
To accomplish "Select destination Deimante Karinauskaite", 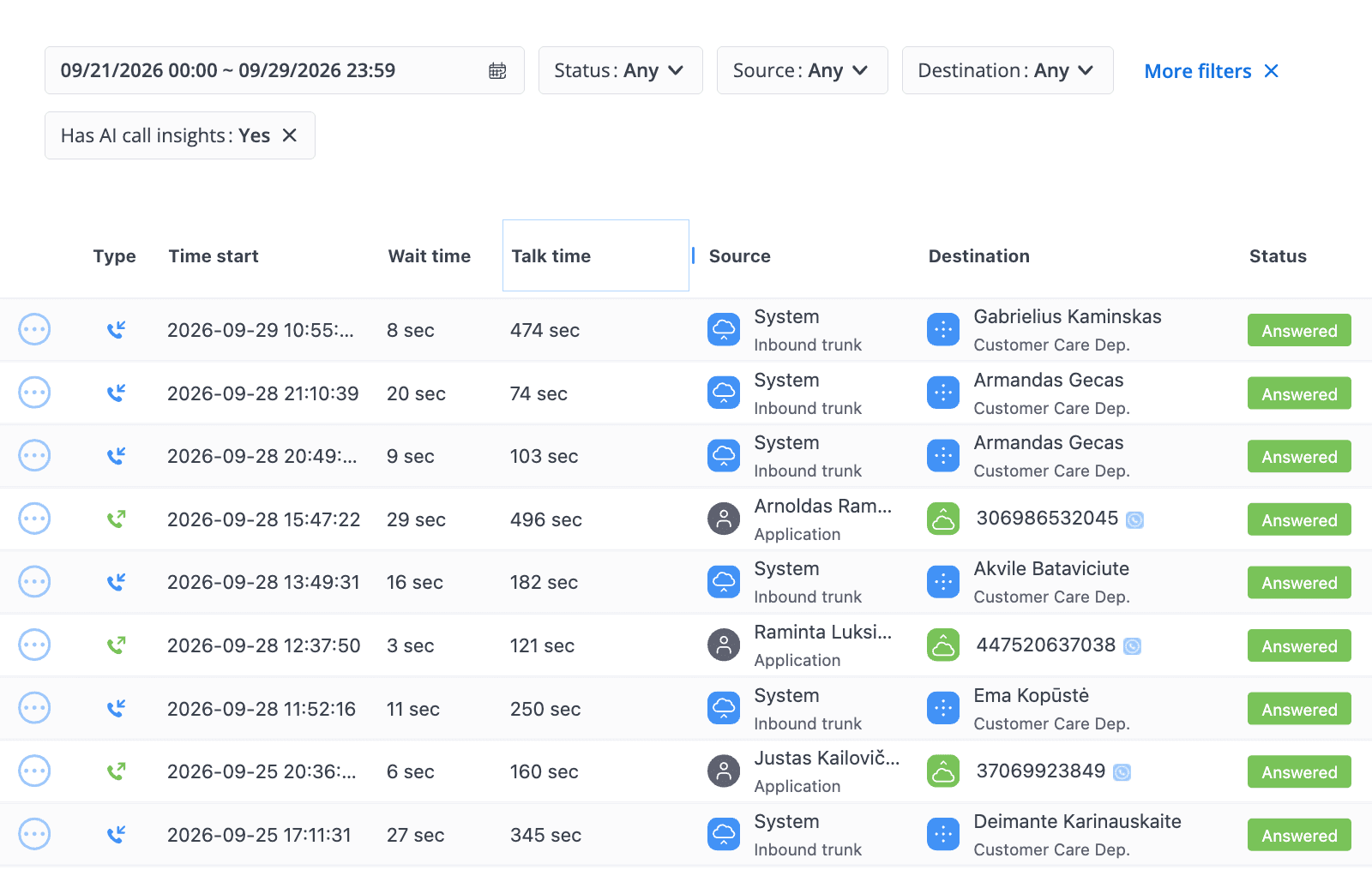I will [x=1077, y=821].
